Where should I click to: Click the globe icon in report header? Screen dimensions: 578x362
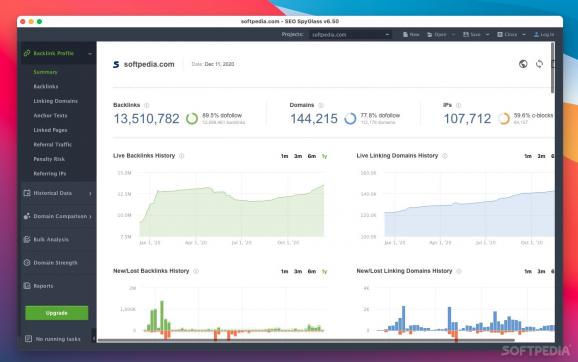coord(523,64)
